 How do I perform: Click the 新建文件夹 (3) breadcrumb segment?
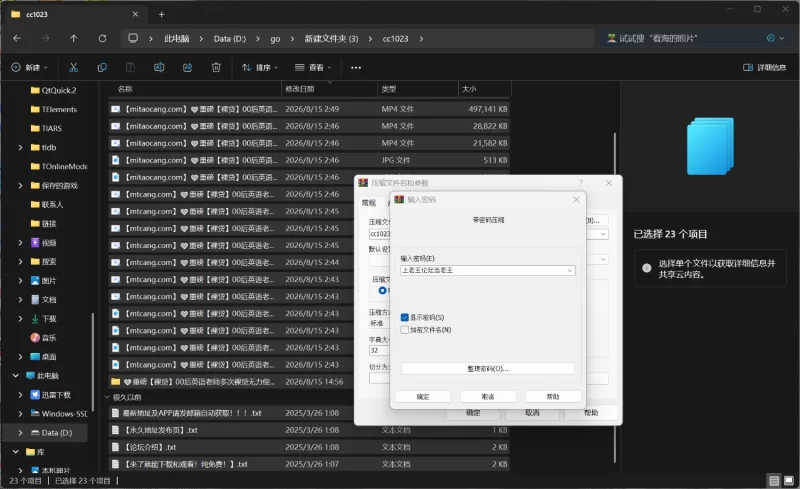coord(331,38)
